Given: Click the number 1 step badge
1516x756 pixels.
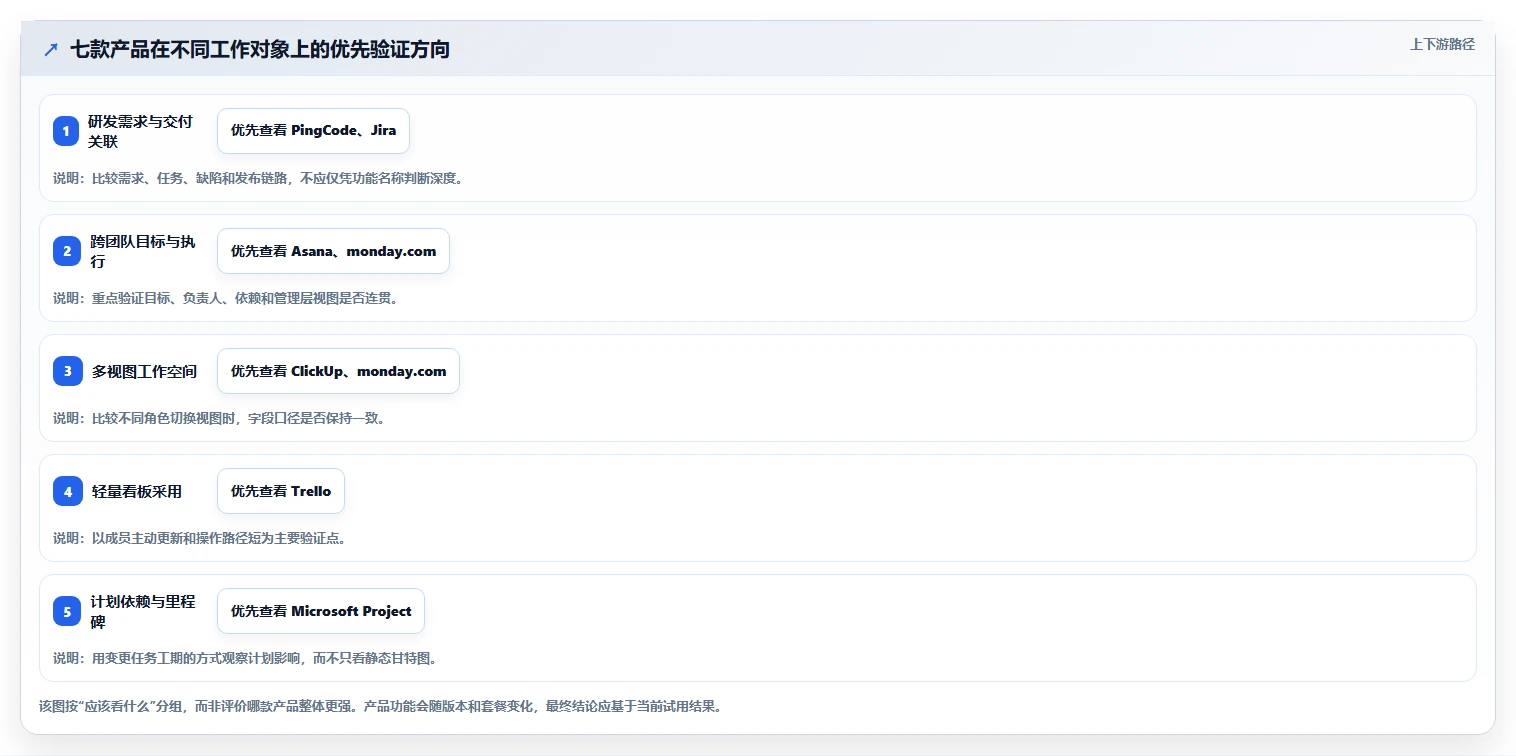Looking at the screenshot, I should [x=66, y=131].
